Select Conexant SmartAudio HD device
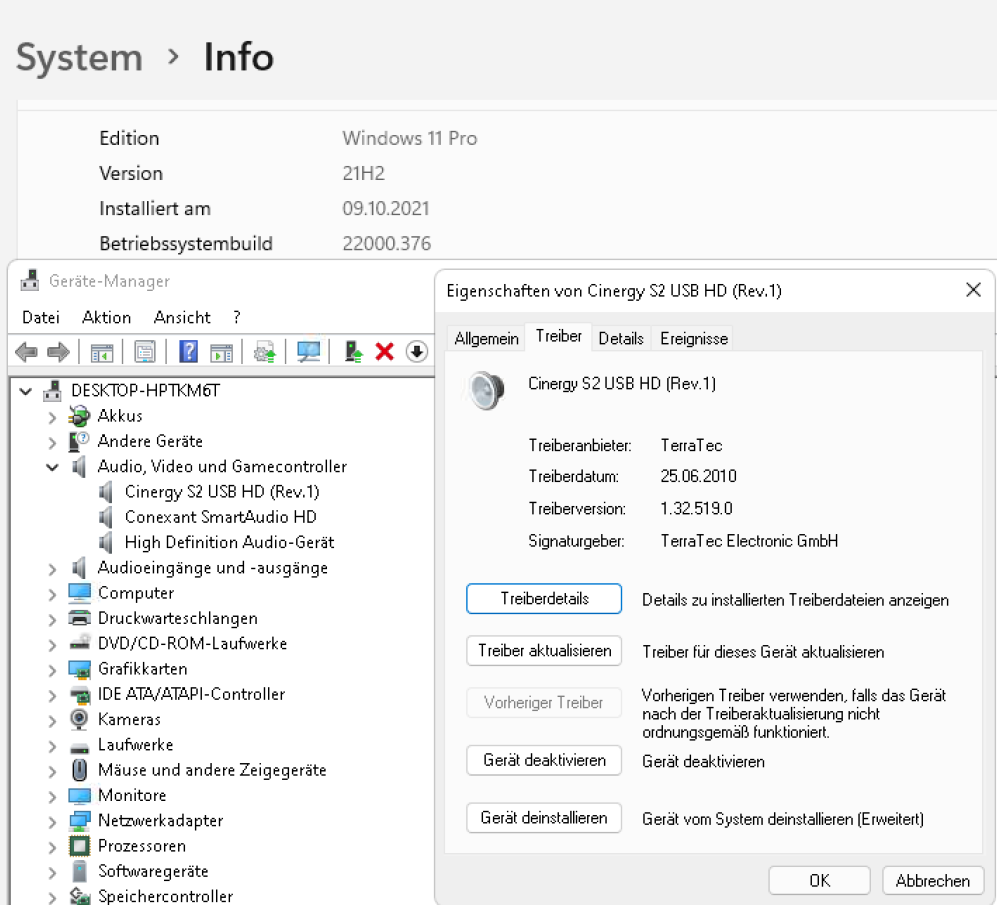This screenshot has width=997, height=905. click(220, 517)
